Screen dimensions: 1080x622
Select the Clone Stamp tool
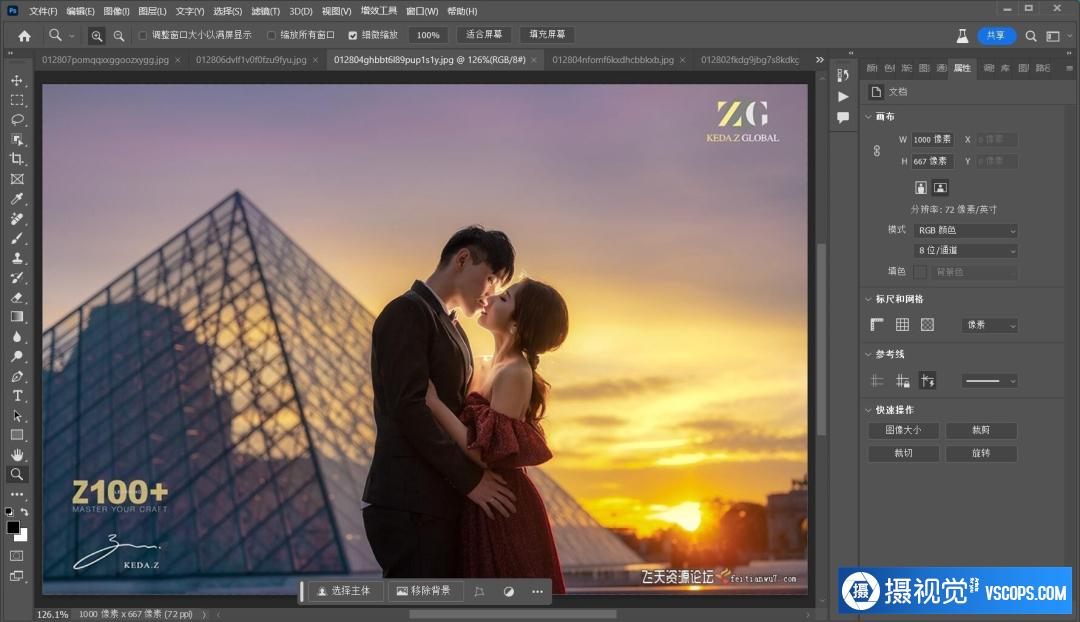click(17, 258)
